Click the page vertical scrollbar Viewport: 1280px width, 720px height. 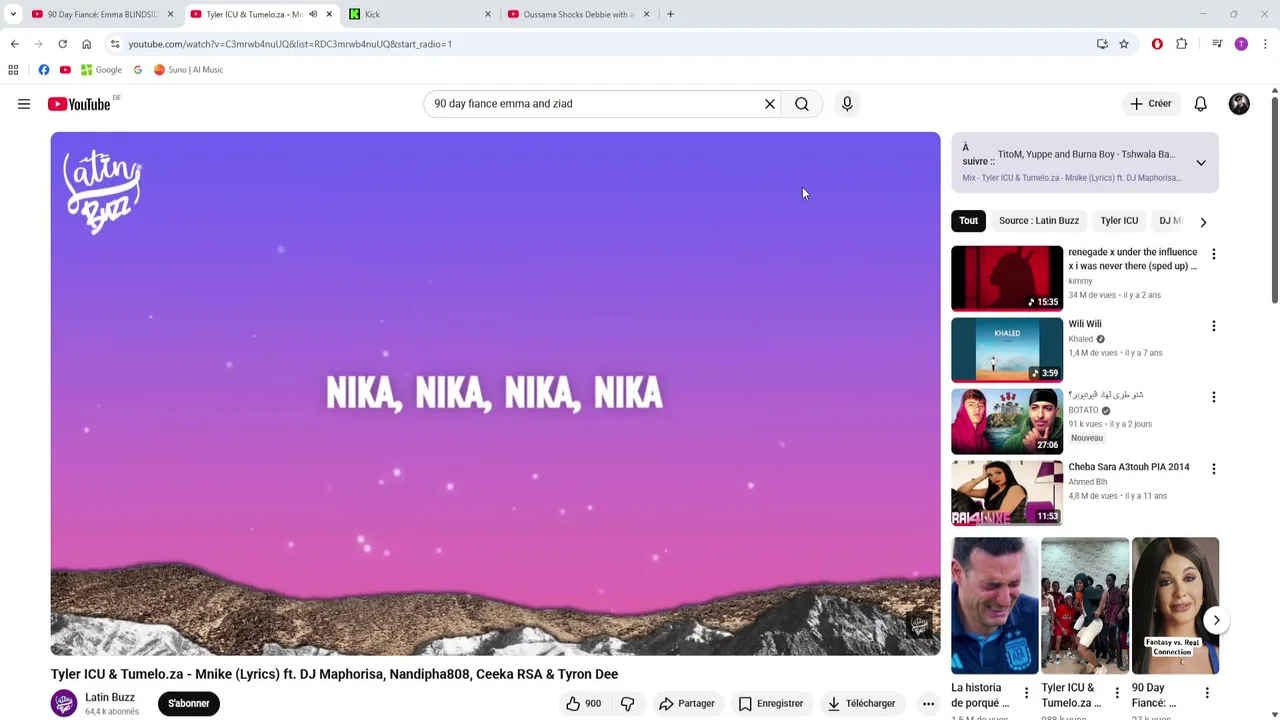(1274, 200)
